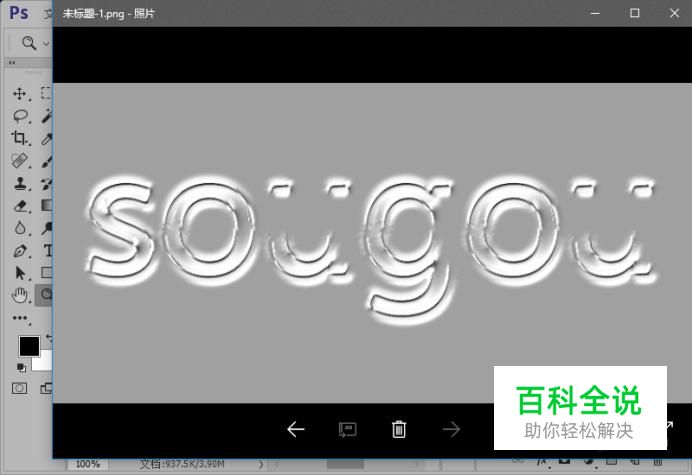692x475 pixels.
Task: Expand the status bar info arrow
Action: pos(261,464)
